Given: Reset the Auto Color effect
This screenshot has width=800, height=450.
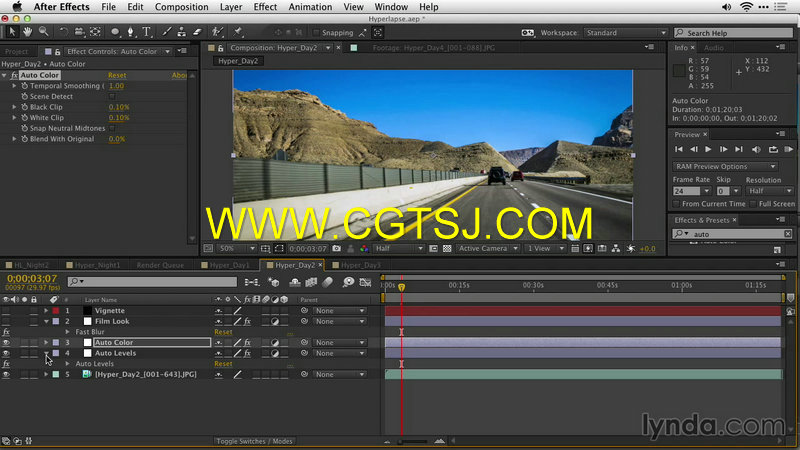Looking at the screenshot, I should point(117,75).
